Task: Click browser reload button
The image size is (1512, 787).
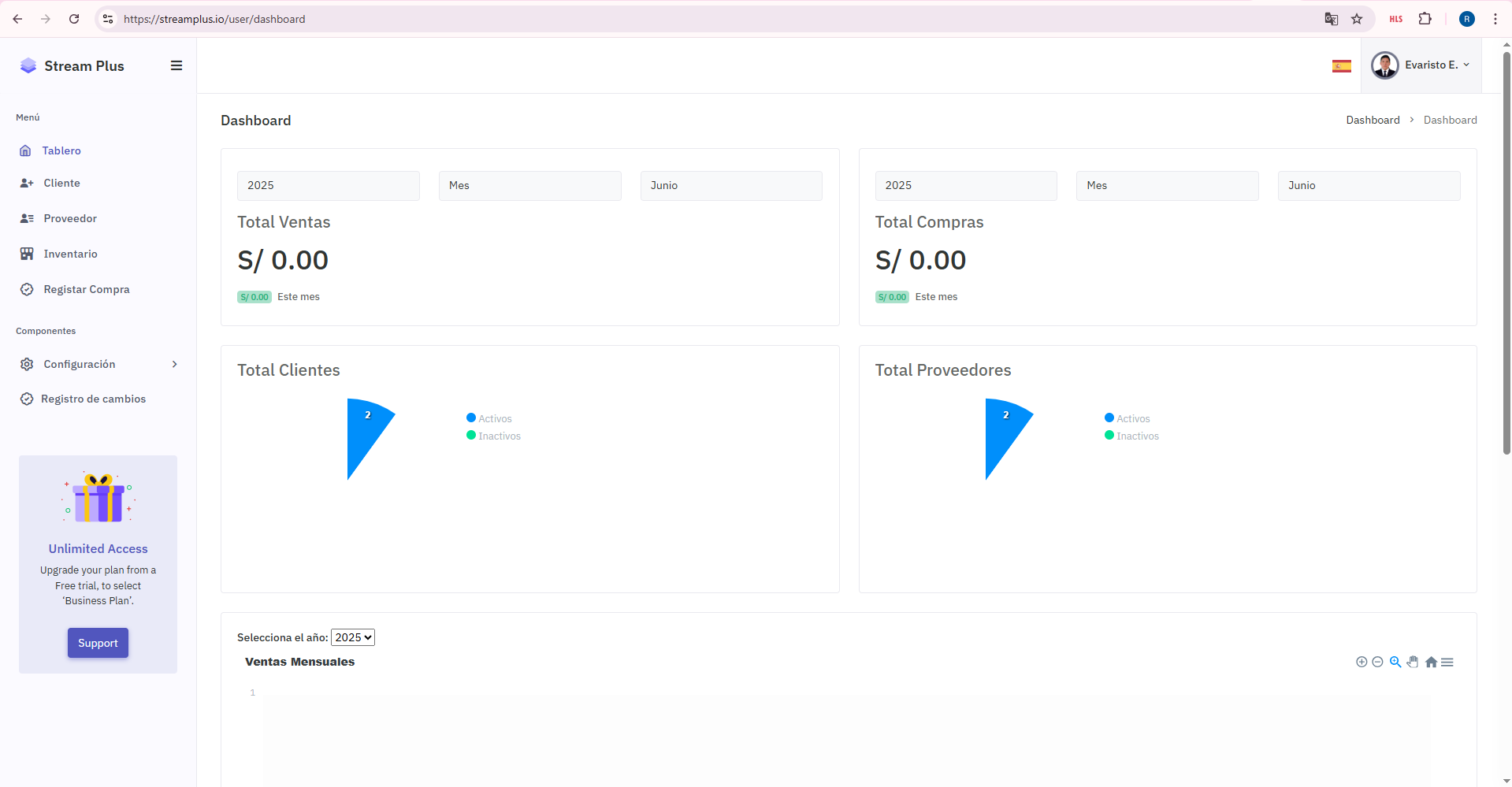Action: click(x=74, y=19)
